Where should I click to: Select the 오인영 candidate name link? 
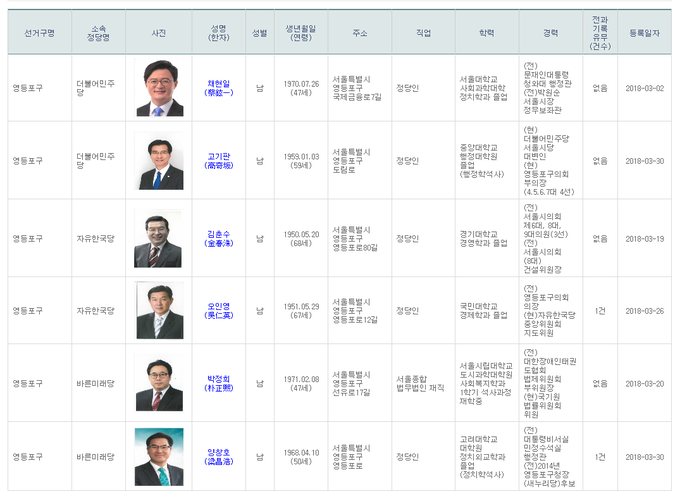point(218,307)
